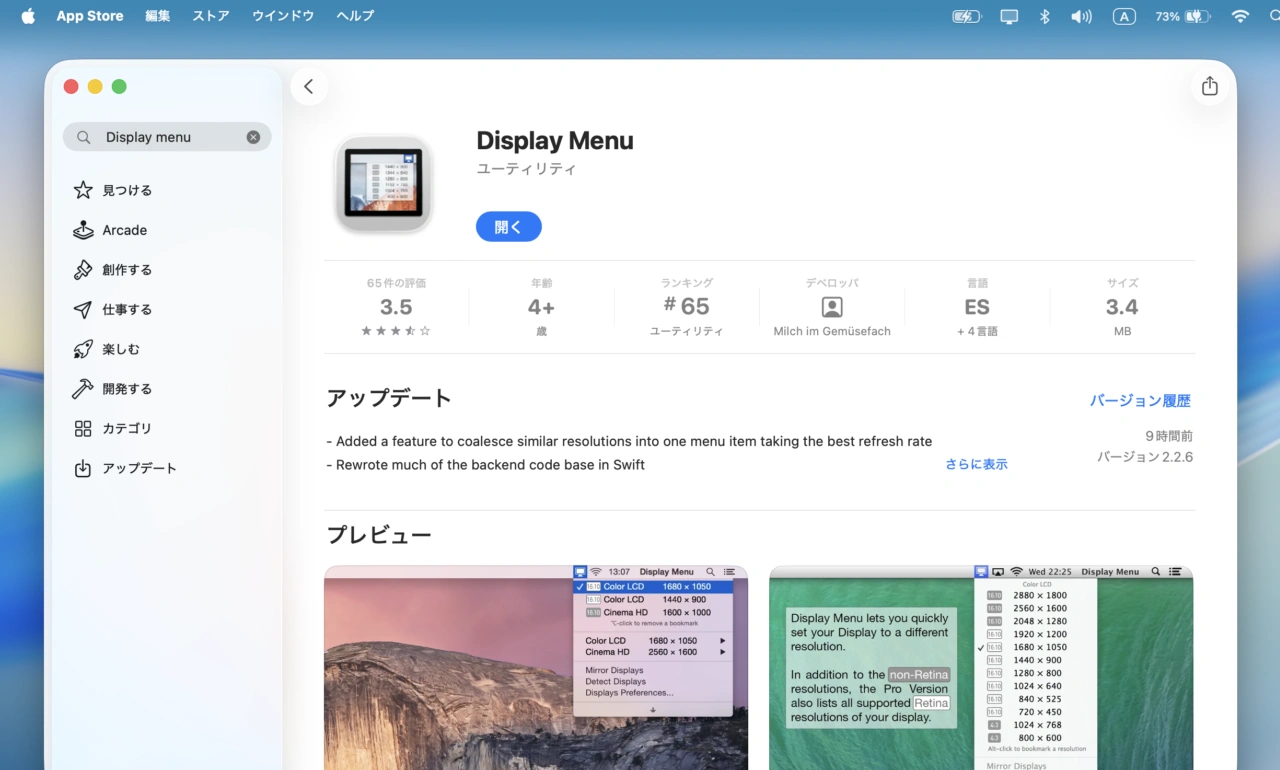Image resolution: width=1280 pixels, height=770 pixels.
Task: Open the Wi-Fi menu bar icon
Action: 1239,16
